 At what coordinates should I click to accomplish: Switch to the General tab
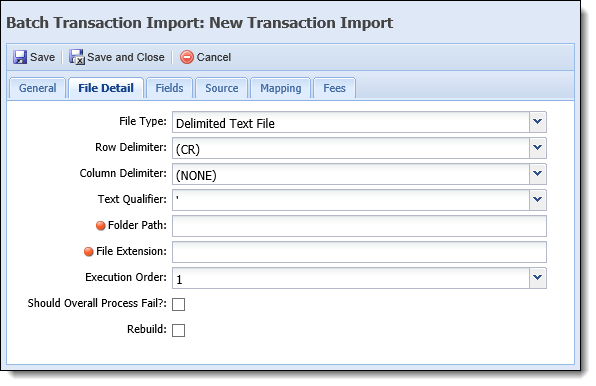pos(38,88)
